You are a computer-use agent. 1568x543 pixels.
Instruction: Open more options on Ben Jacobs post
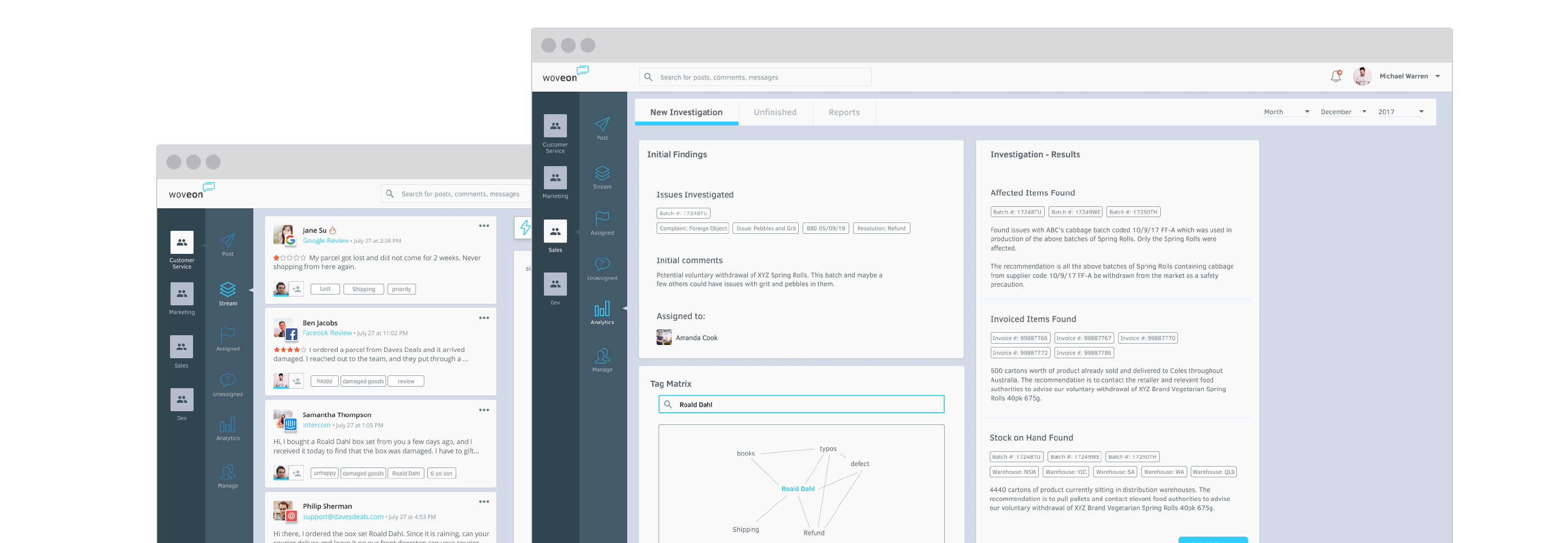(484, 318)
